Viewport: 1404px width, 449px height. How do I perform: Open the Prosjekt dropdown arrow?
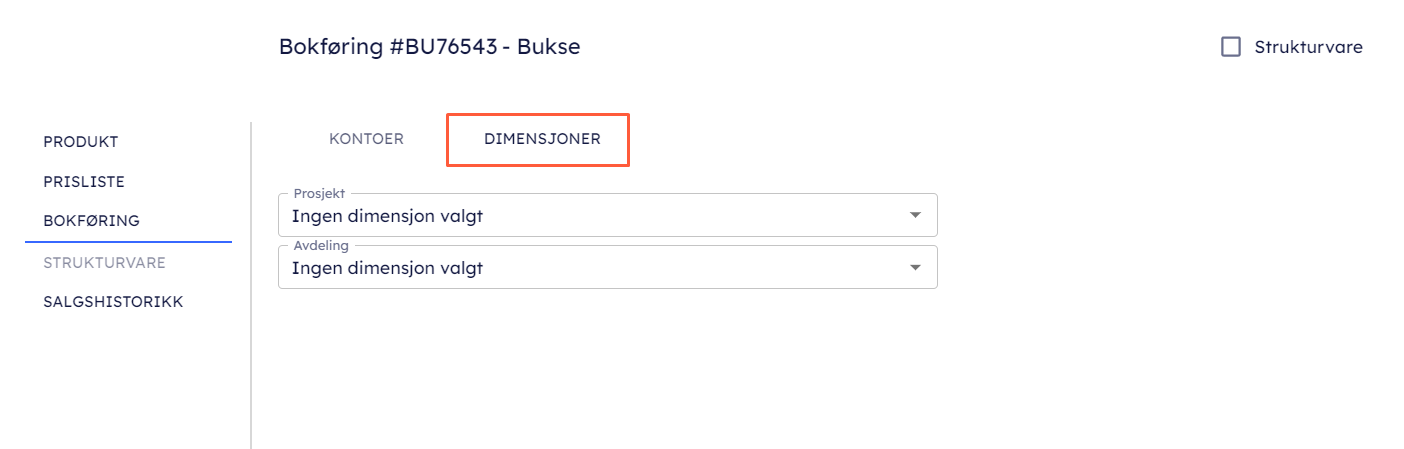point(914,215)
